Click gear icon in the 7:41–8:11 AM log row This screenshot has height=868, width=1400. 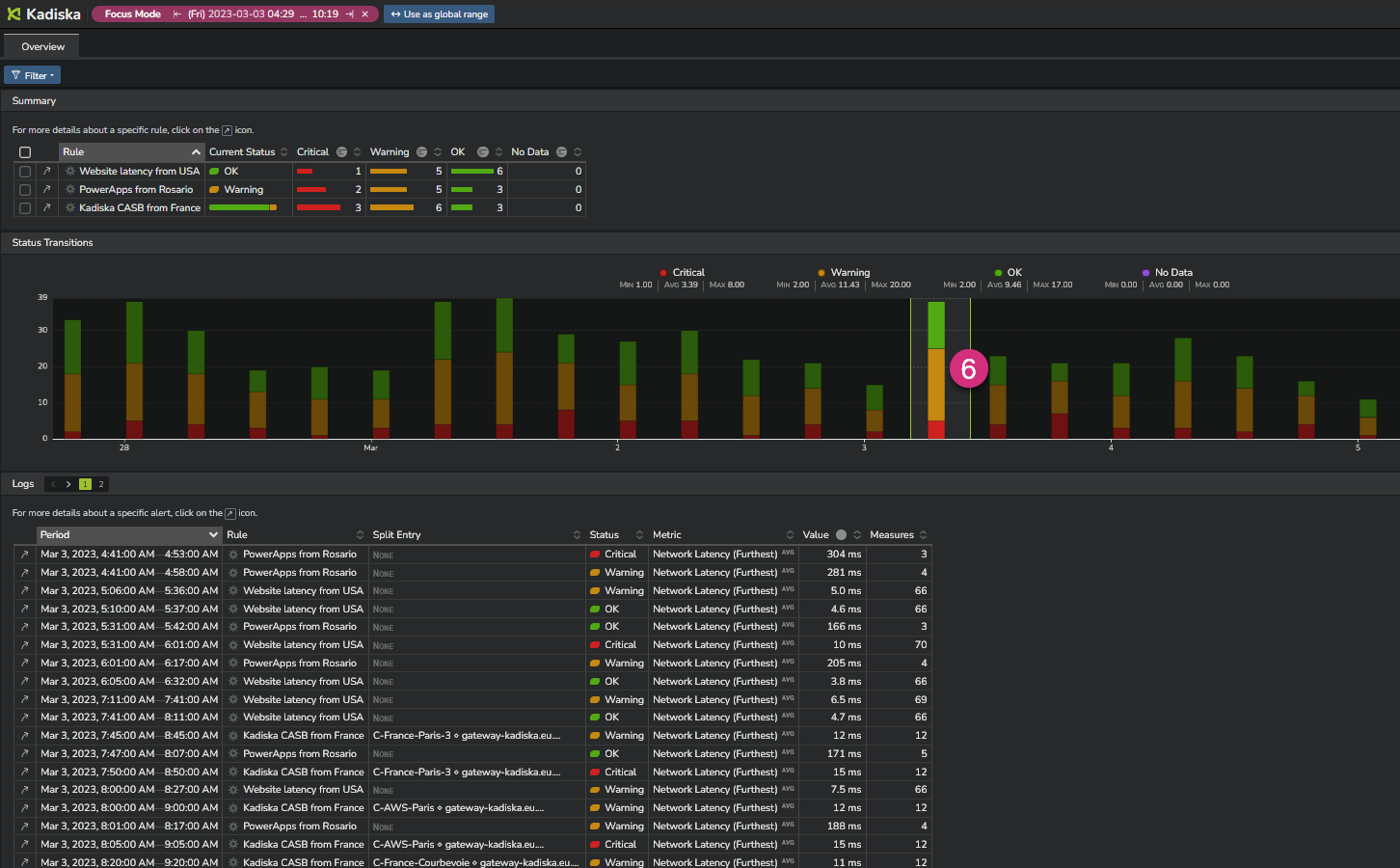click(233, 718)
